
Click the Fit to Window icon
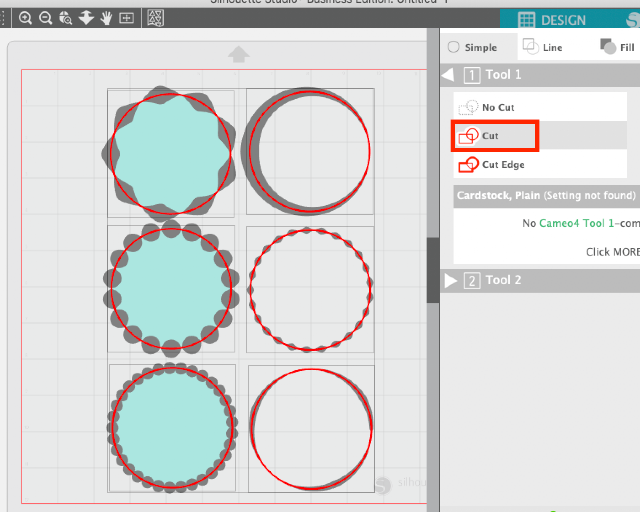click(x=127, y=18)
